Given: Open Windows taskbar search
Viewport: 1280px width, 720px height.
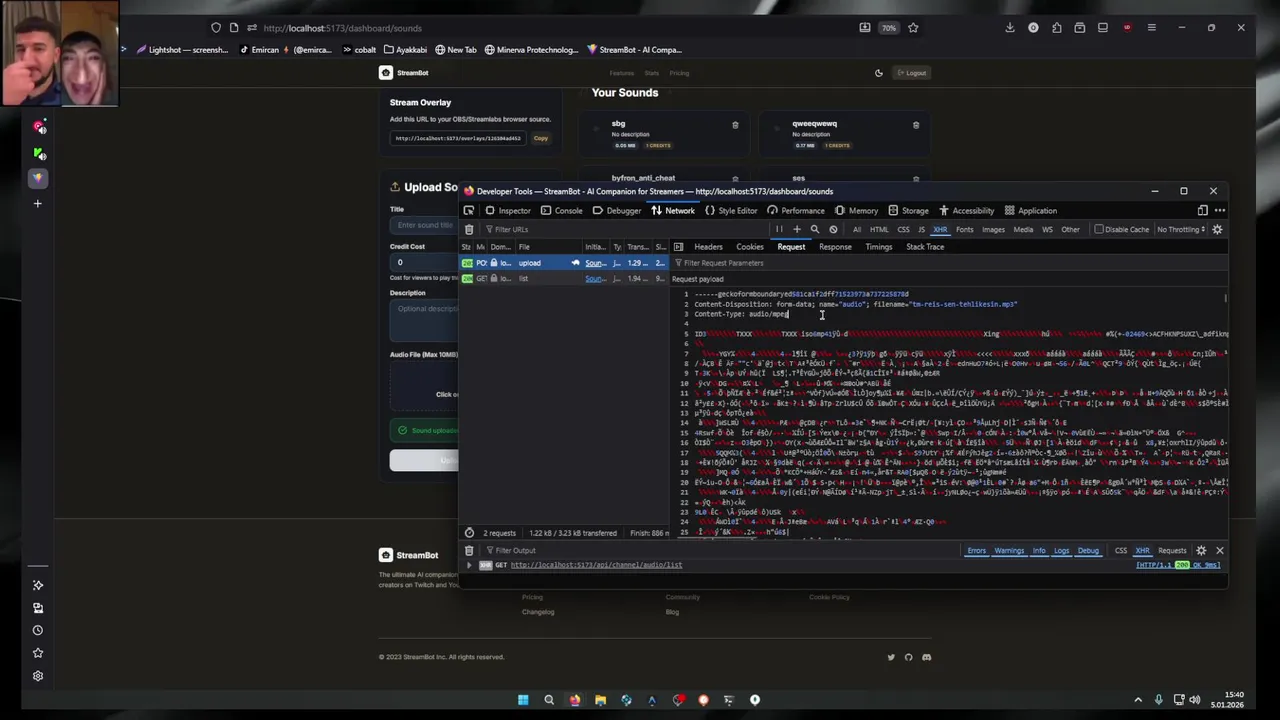Looking at the screenshot, I should [549, 700].
